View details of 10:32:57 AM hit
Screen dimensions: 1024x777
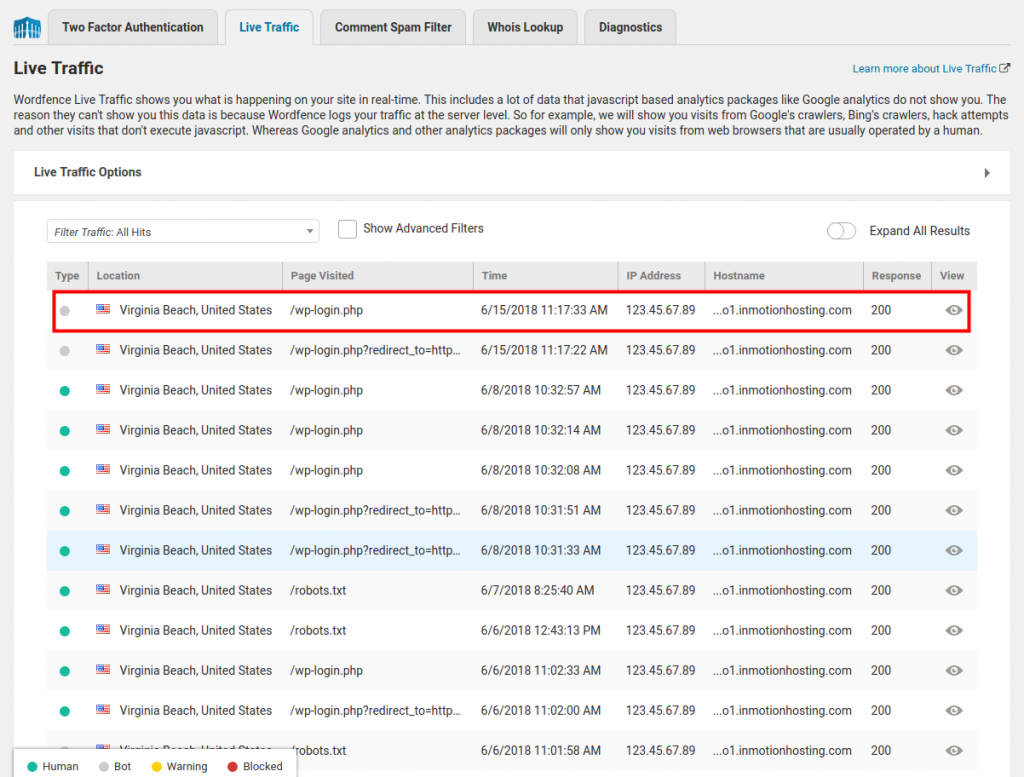[953, 390]
